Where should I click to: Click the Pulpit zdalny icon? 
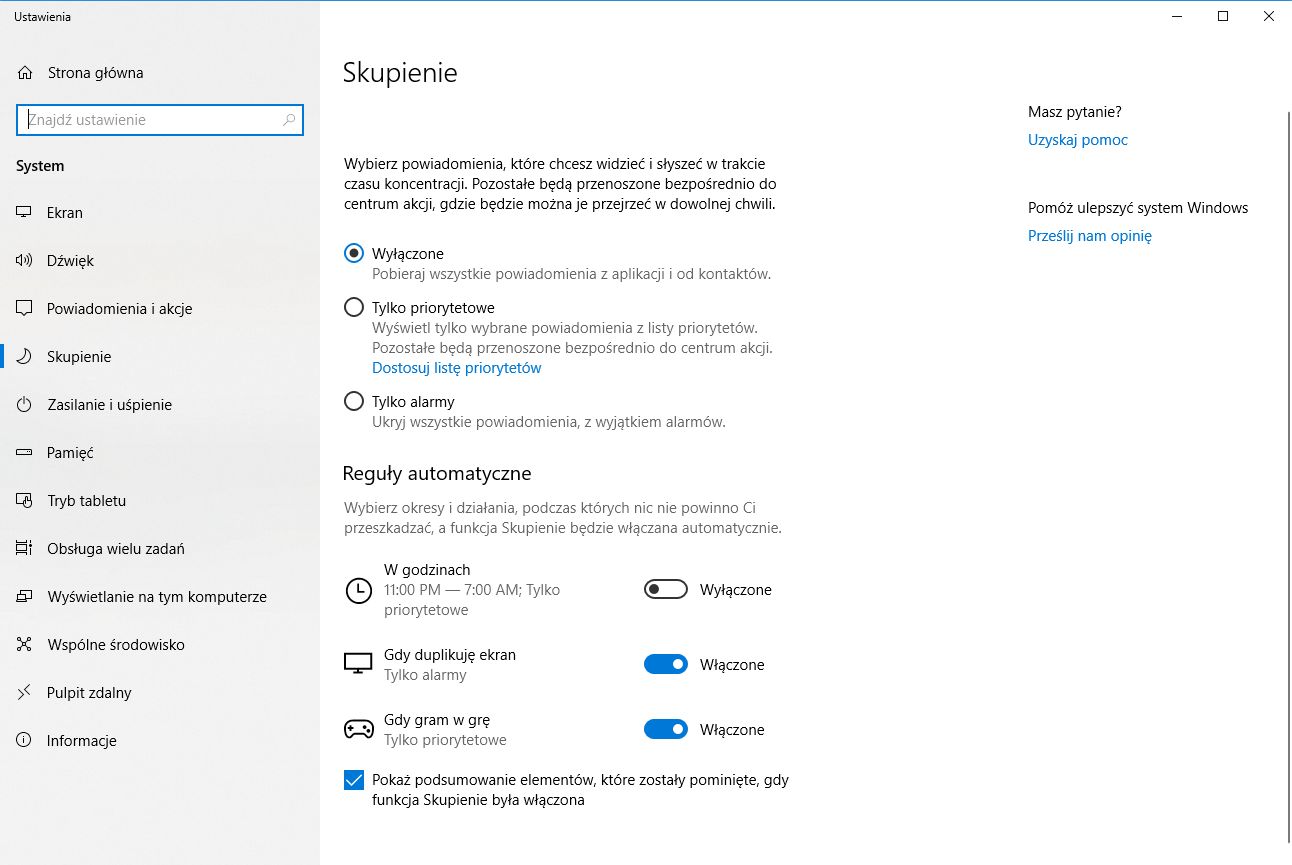pos(25,693)
